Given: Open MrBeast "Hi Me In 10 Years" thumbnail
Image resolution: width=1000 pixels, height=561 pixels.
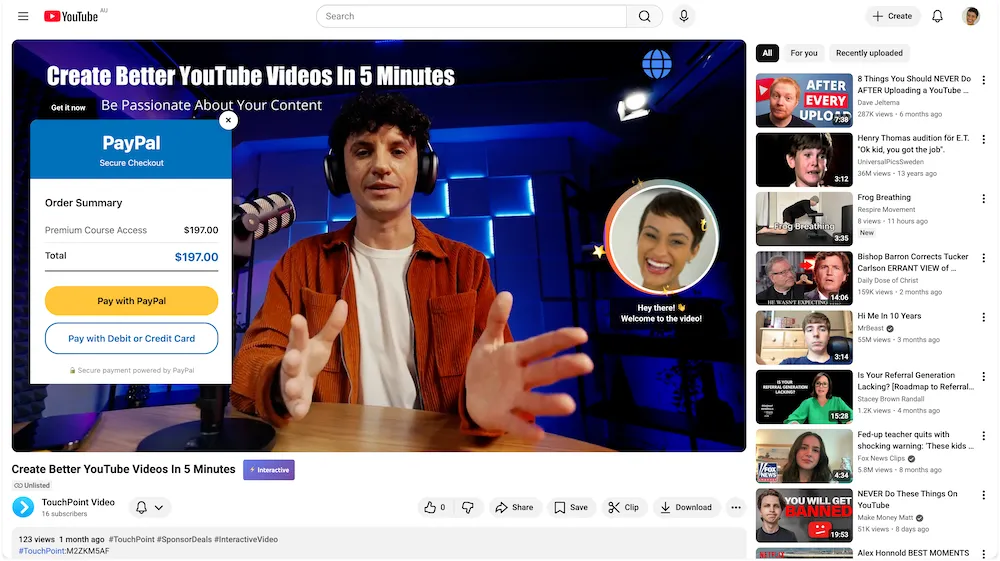Looking at the screenshot, I should click(804, 338).
